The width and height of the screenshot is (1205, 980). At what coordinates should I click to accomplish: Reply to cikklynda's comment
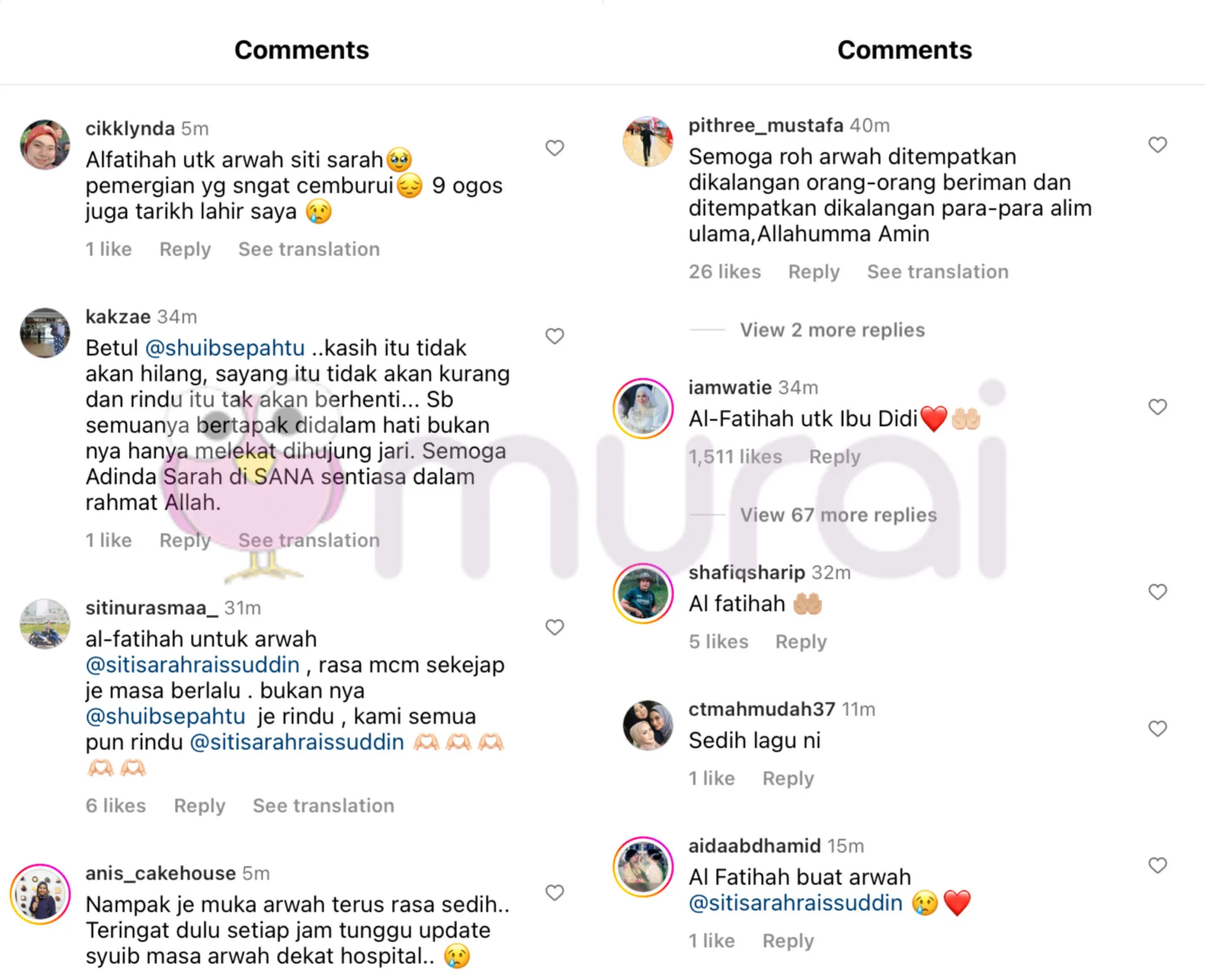[x=185, y=250]
